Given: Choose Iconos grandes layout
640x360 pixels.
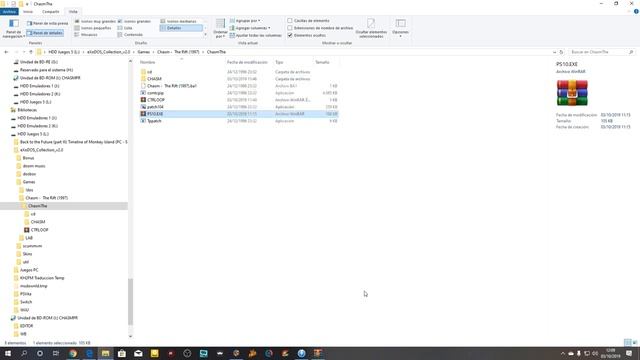Looking at the screenshot, I should [134, 21].
